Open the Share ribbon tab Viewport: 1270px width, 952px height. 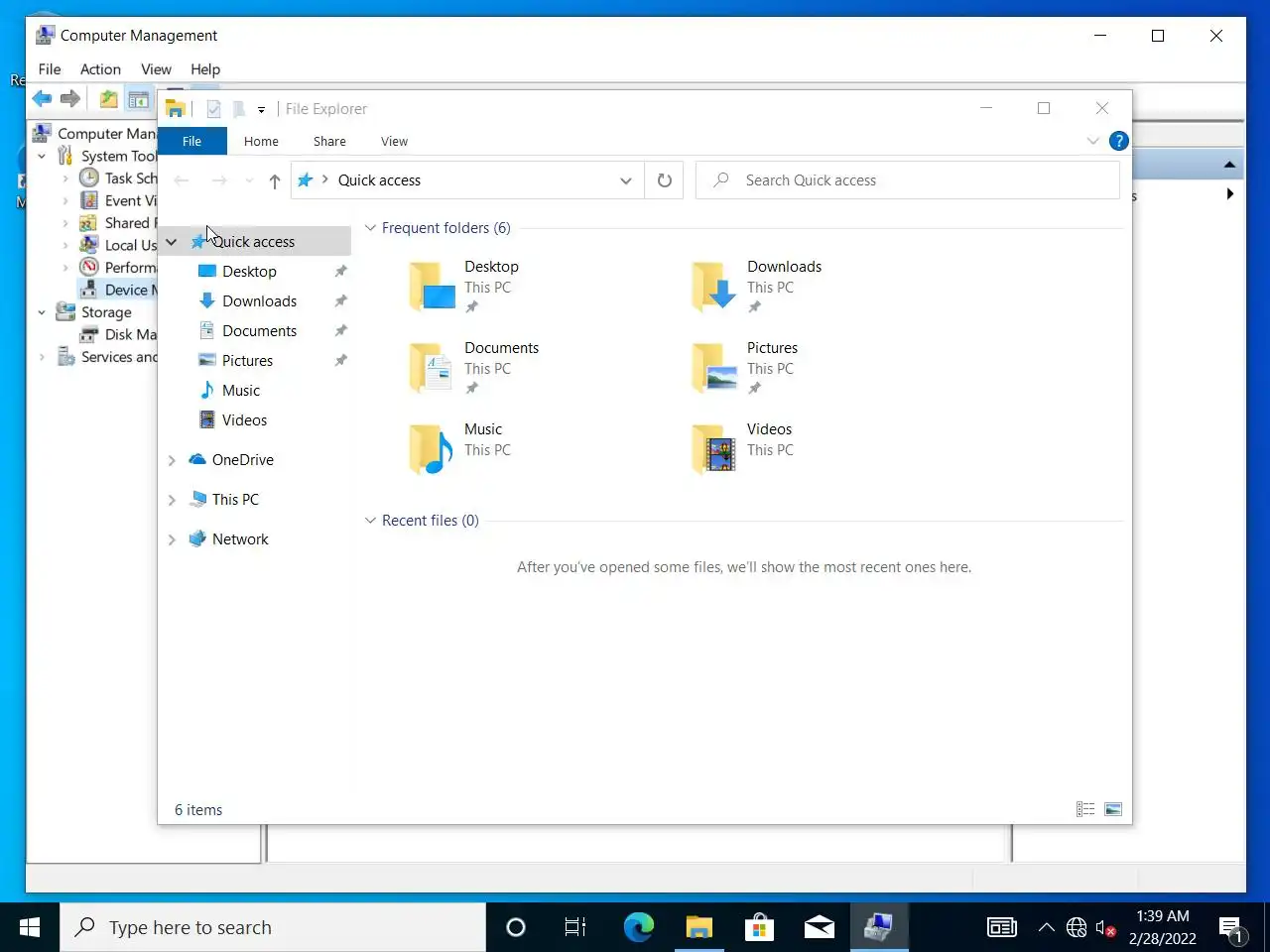(329, 141)
